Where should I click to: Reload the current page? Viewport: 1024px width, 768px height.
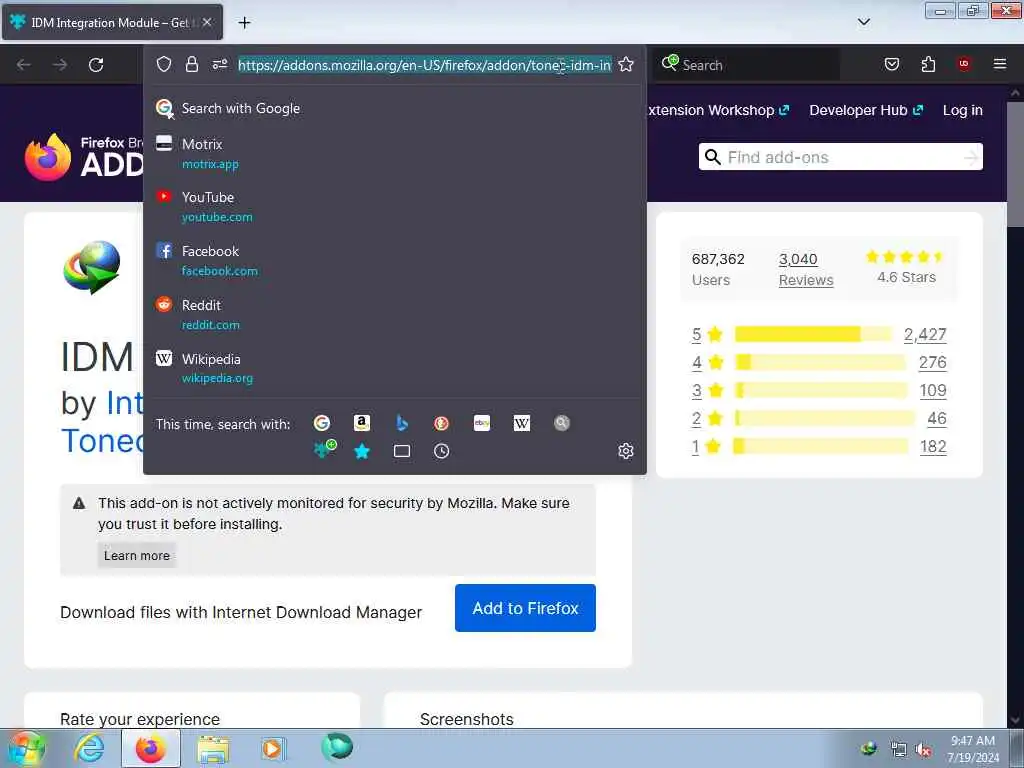click(x=96, y=65)
